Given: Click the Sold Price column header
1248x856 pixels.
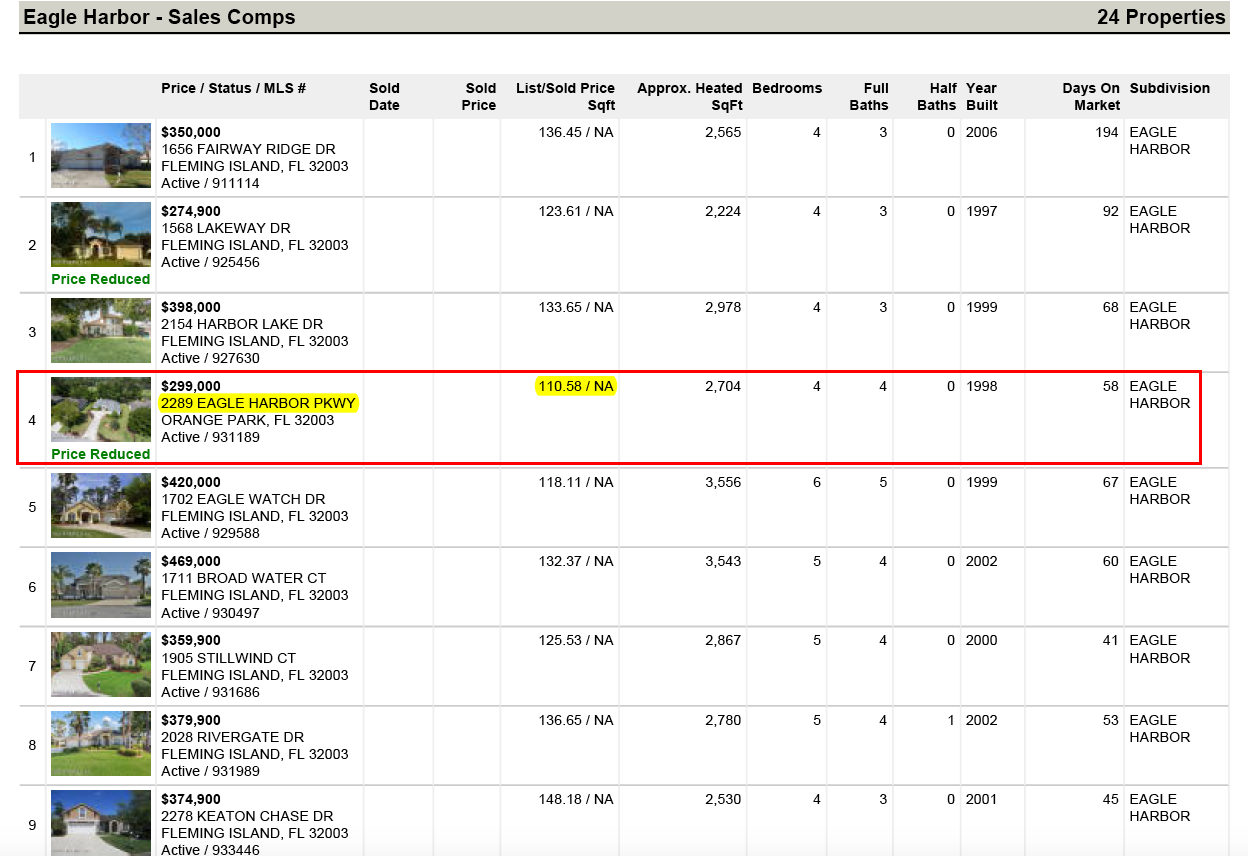Looking at the screenshot, I should click(x=479, y=97).
